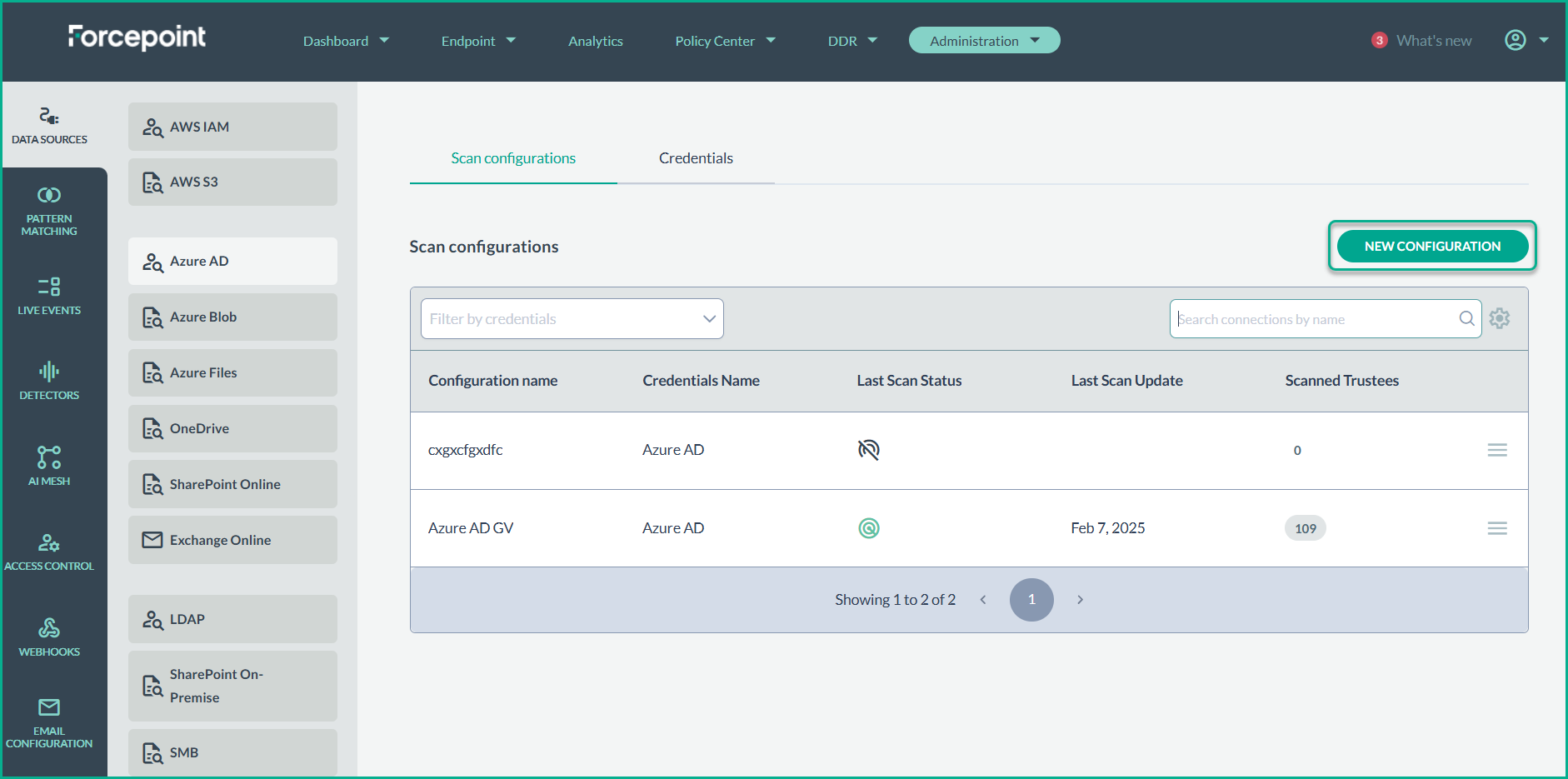The height and width of the screenshot is (779, 1568).
Task: Open the Webhooks section
Action: point(49,637)
